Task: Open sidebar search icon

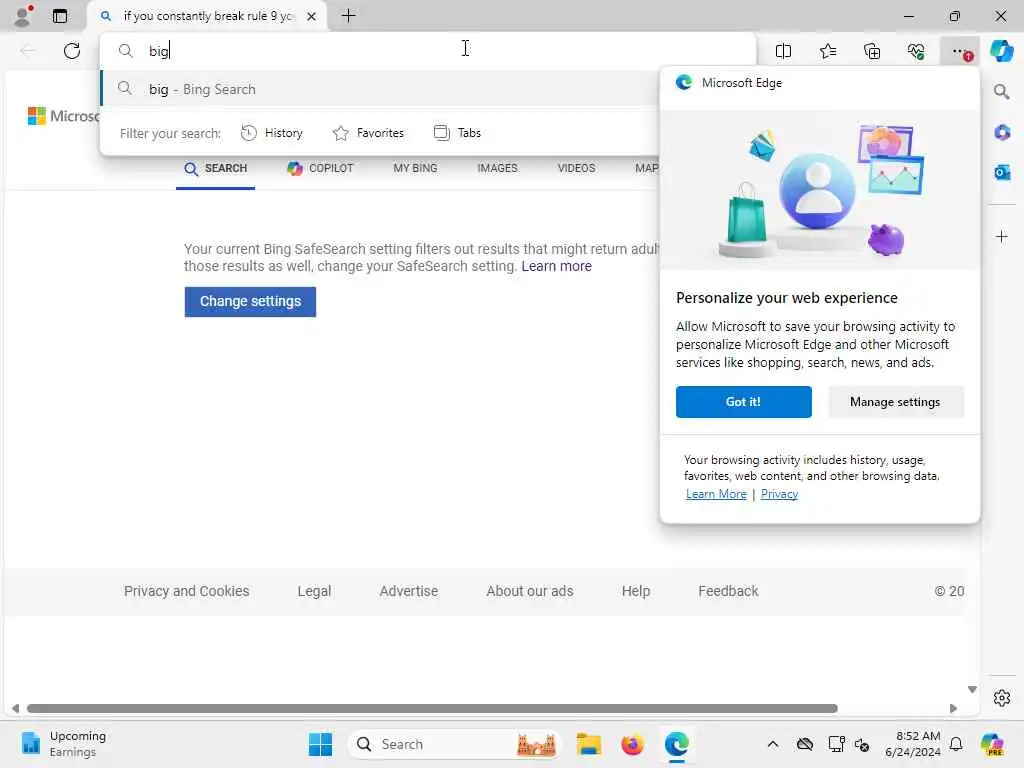Action: tap(1002, 92)
